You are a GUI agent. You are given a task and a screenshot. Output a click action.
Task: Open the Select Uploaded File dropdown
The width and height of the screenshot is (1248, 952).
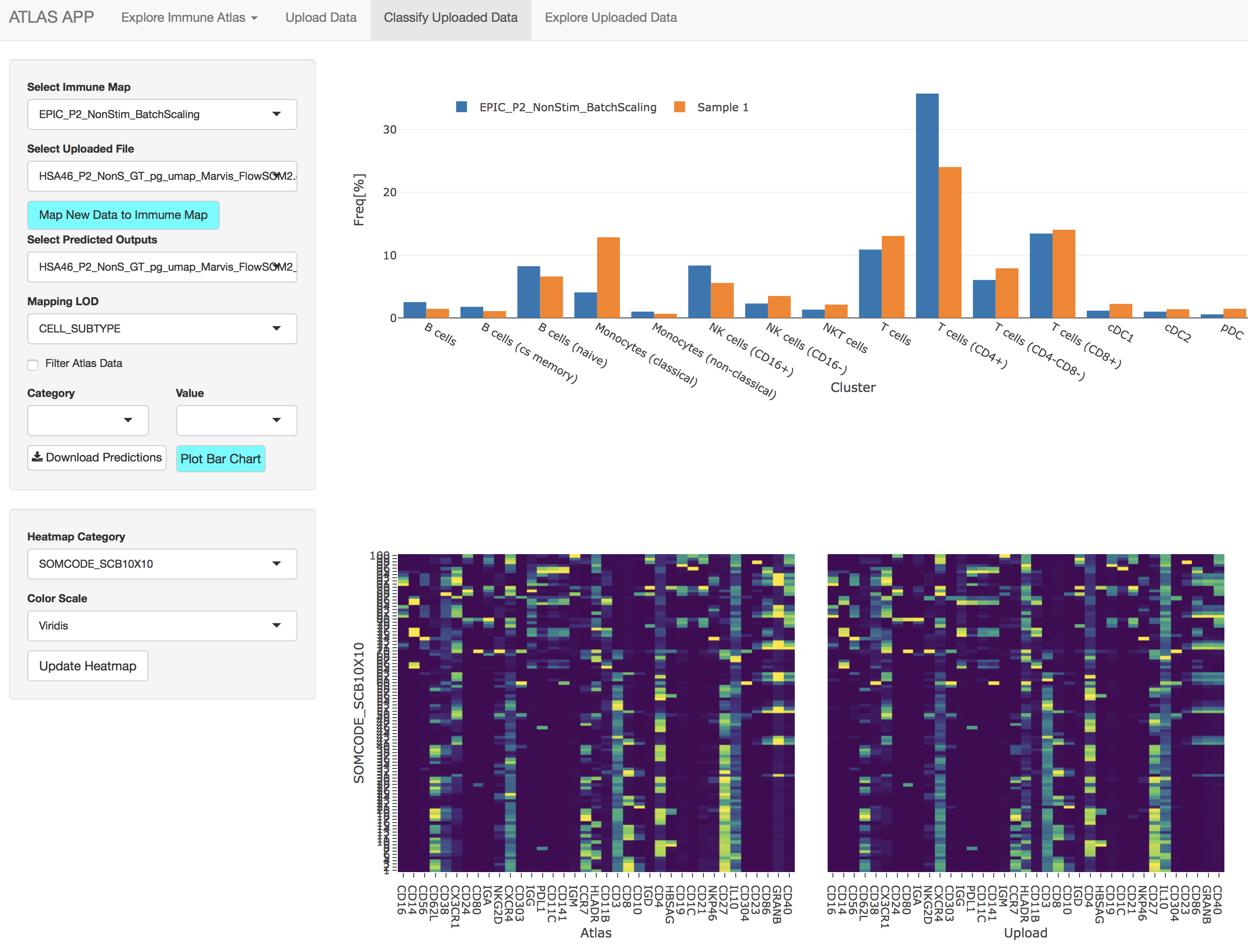click(x=162, y=176)
